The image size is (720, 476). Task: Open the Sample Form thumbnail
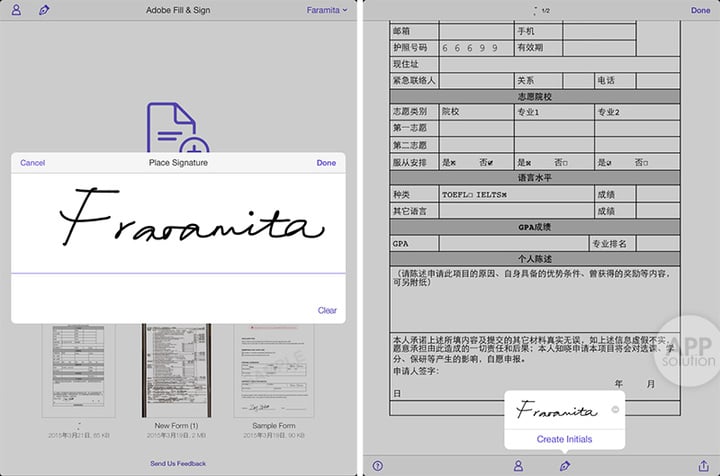272,370
